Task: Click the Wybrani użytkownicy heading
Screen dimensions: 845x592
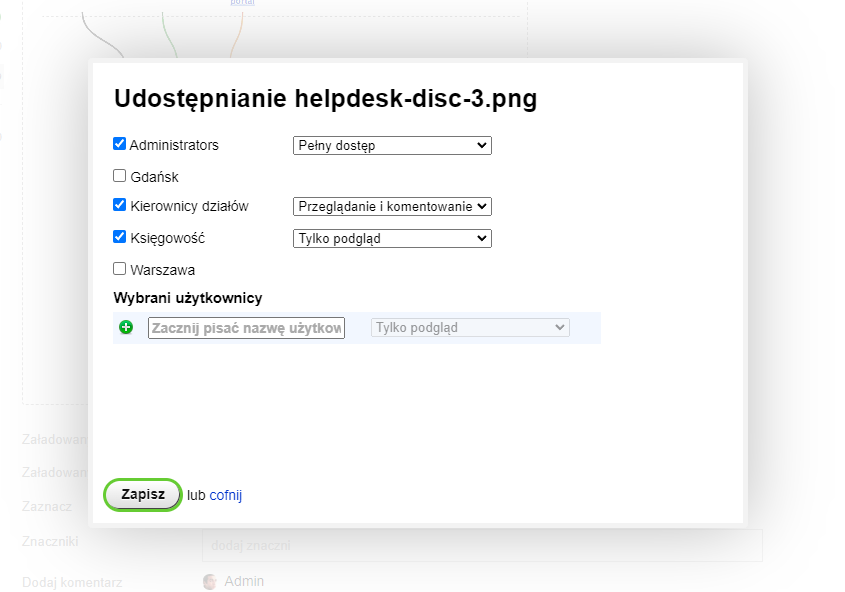Action: (x=188, y=298)
